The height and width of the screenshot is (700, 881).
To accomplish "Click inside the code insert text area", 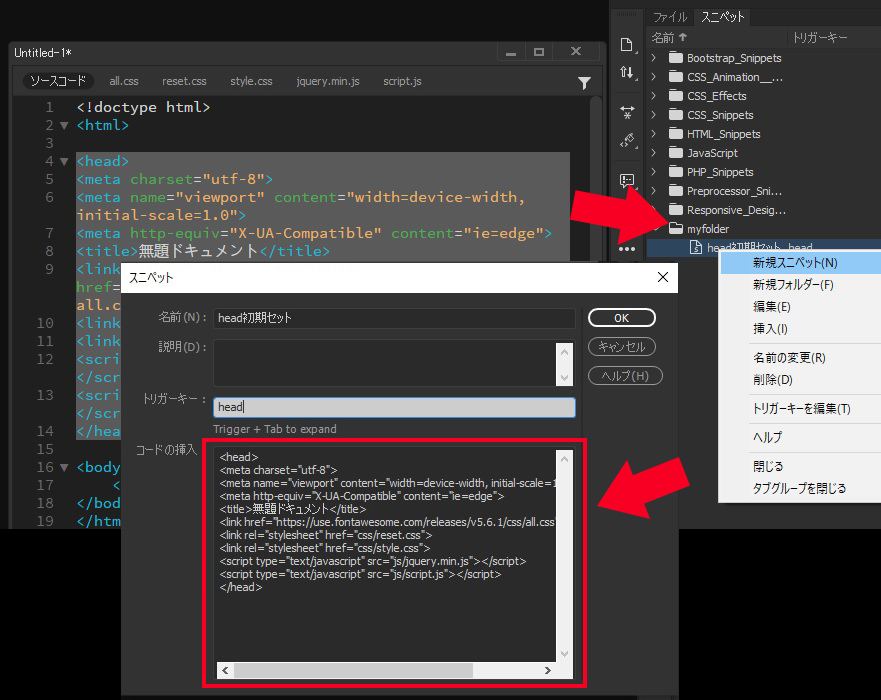I will pyautogui.click(x=385, y=553).
